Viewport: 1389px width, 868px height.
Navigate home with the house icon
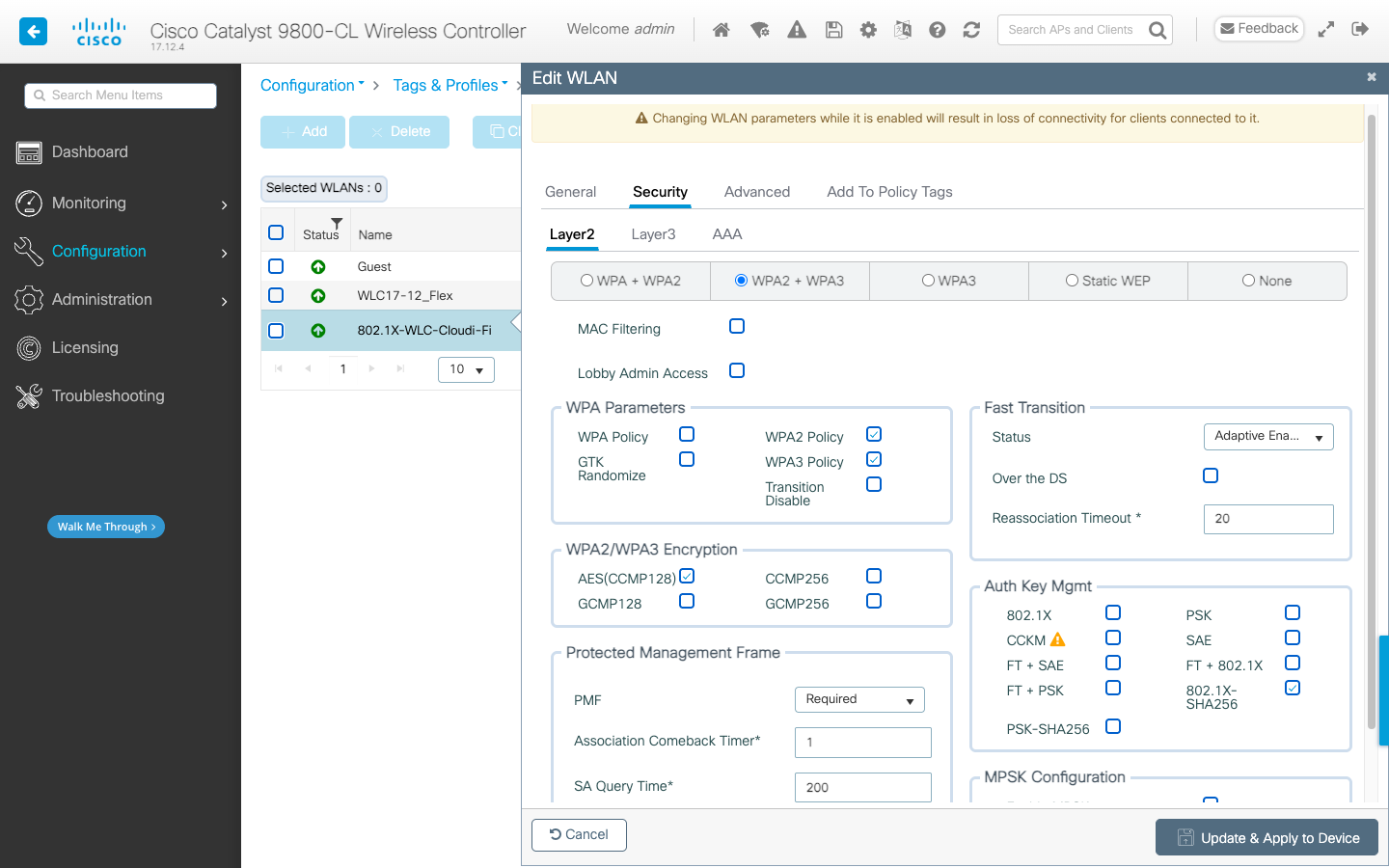721,29
